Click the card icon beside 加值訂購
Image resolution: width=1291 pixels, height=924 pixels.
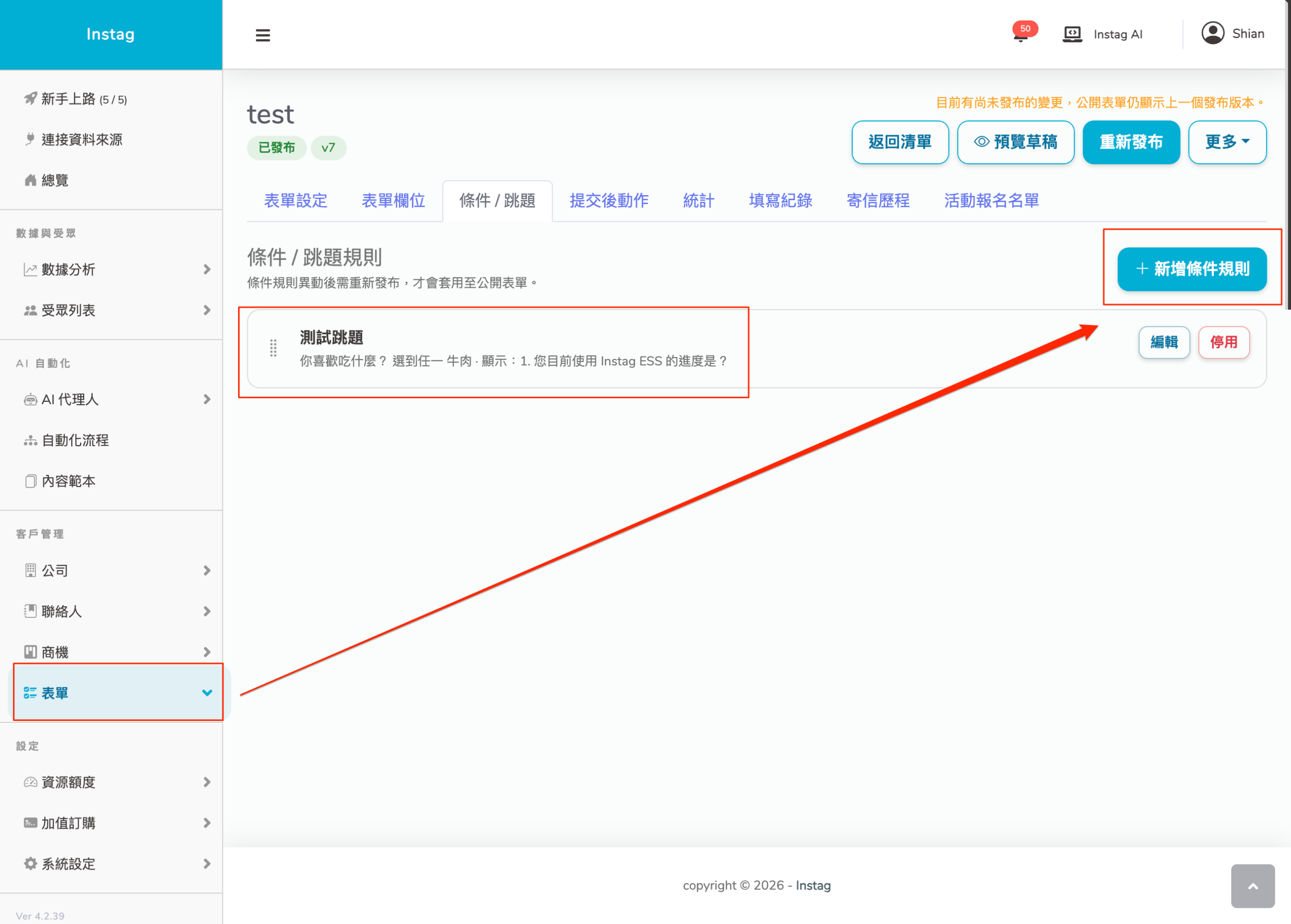(x=30, y=823)
